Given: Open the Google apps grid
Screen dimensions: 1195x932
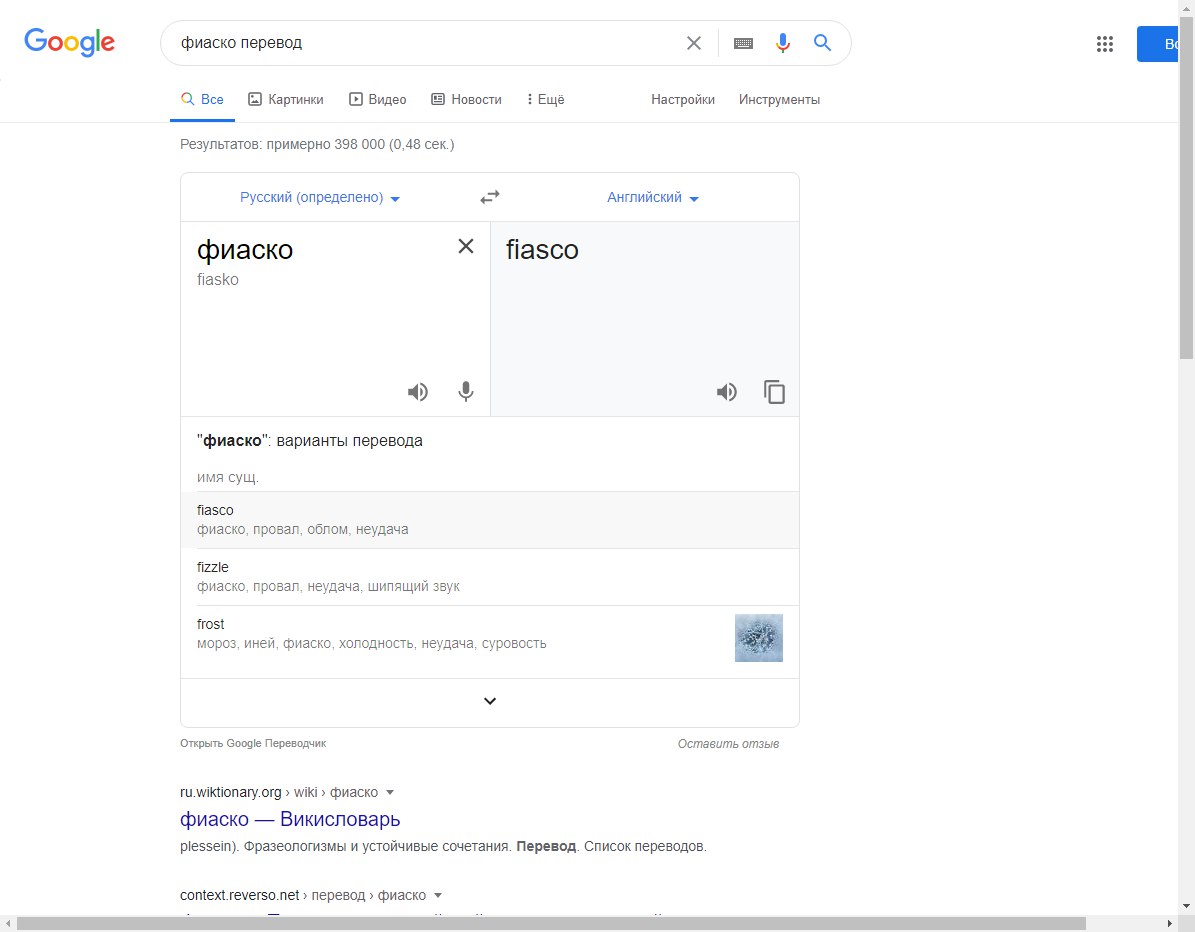Looking at the screenshot, I should [1105, 43].
